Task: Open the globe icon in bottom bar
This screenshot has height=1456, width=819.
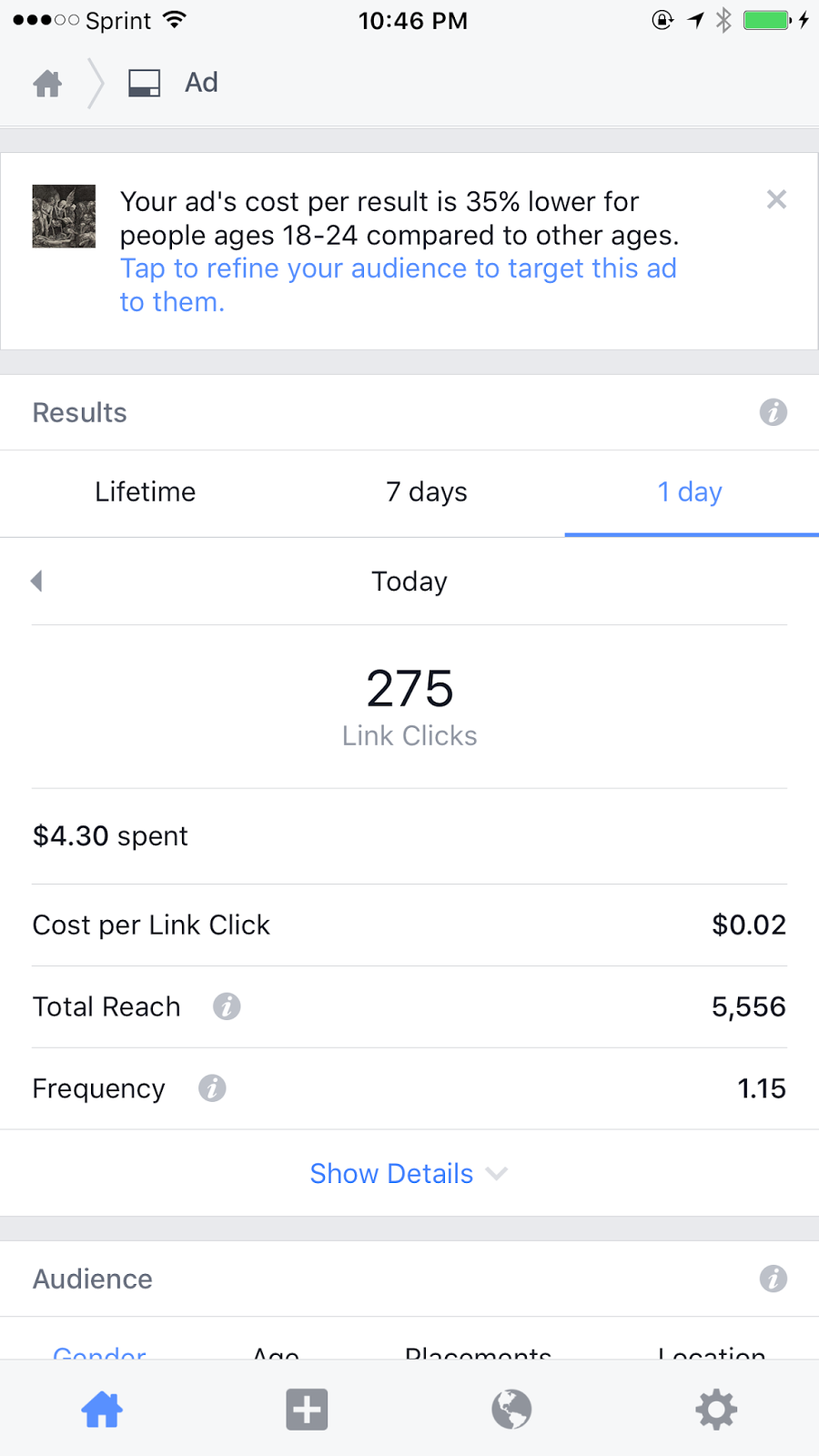Action: [511, 1410]
